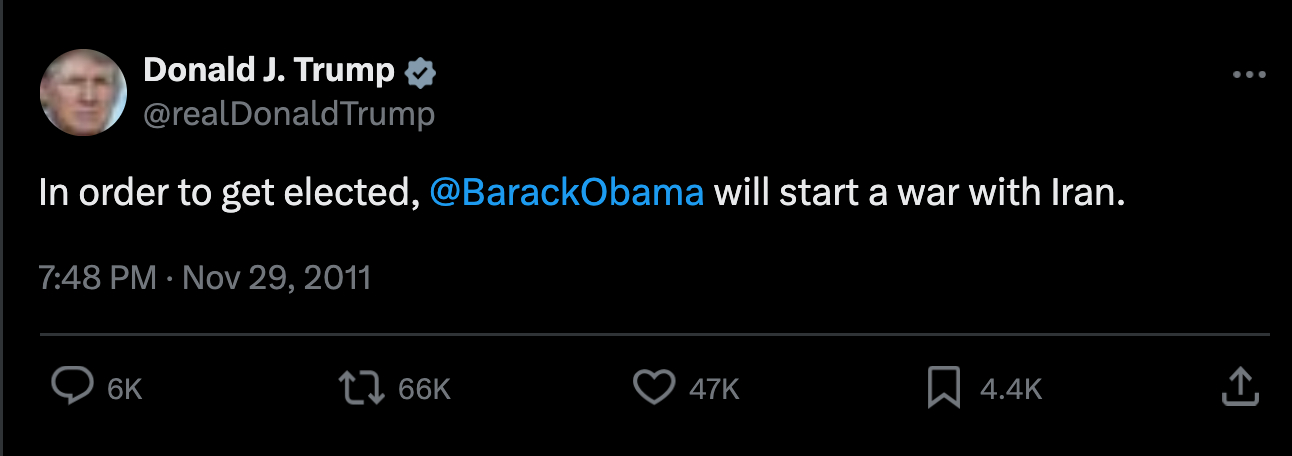Click the 6K reply count
The height and width of the screenshot is (456, 1292).
(125, 389)
